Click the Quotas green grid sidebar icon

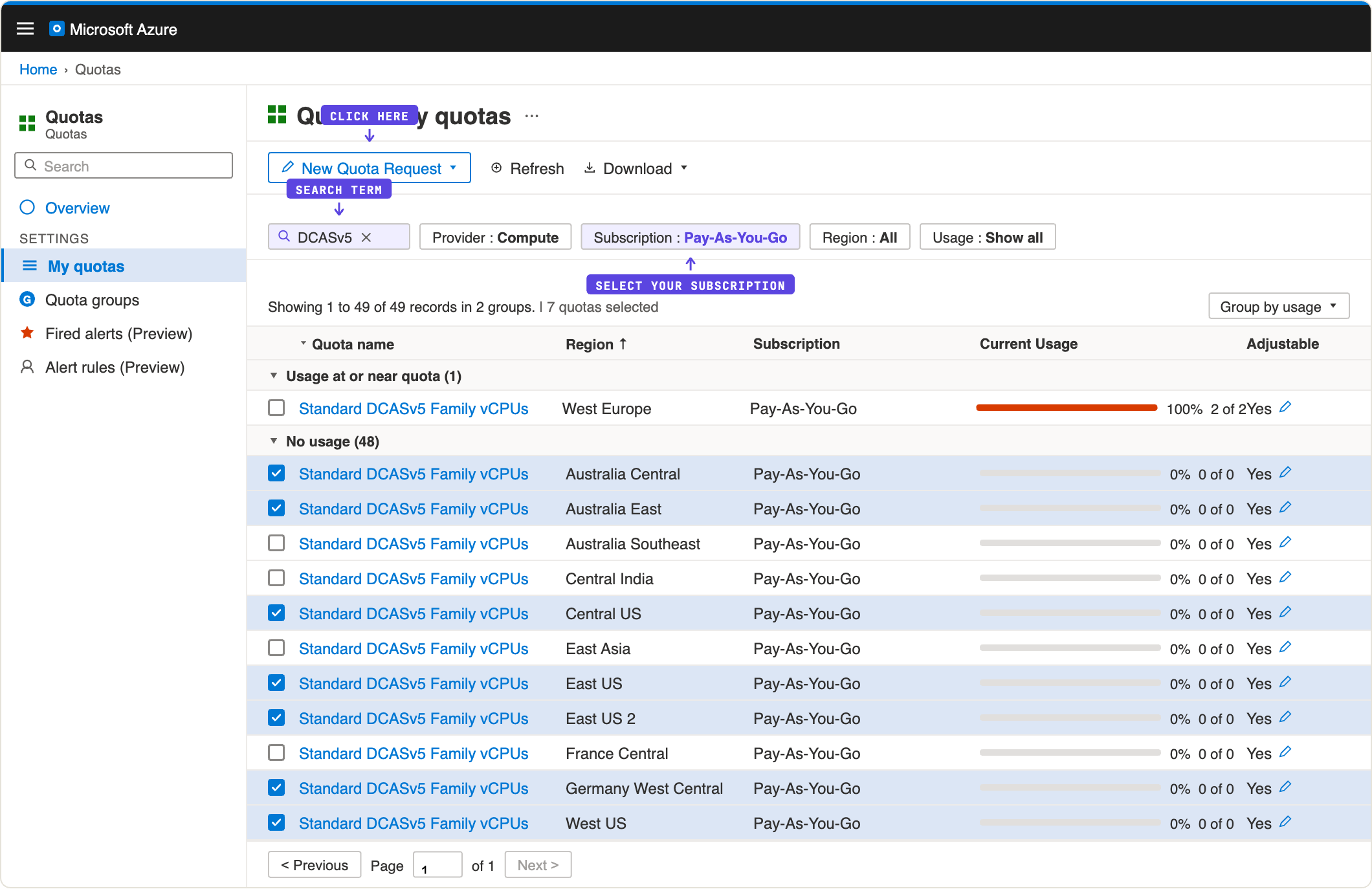[27, 123]
